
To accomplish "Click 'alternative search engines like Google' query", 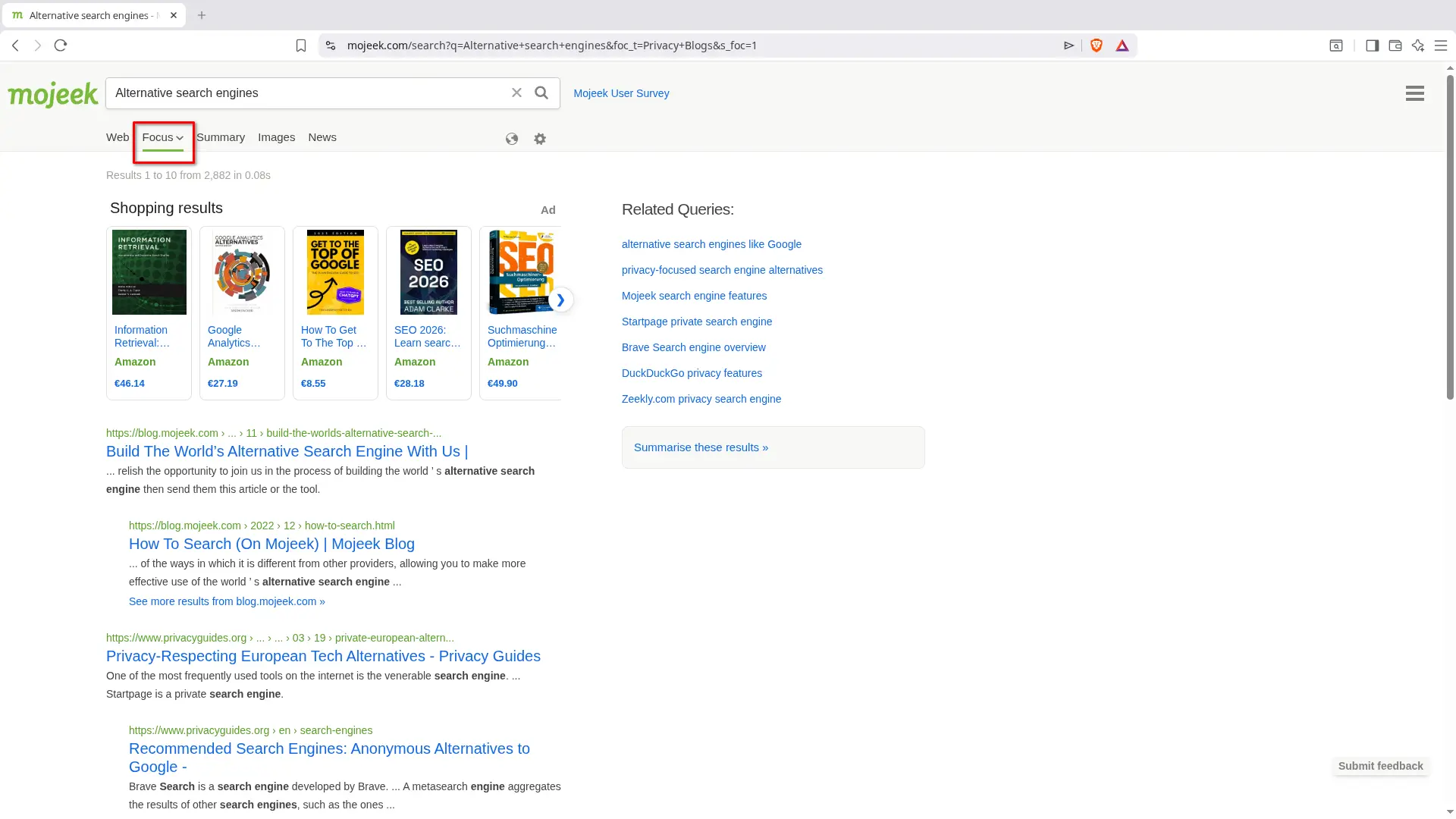I will tap(711, 244).
